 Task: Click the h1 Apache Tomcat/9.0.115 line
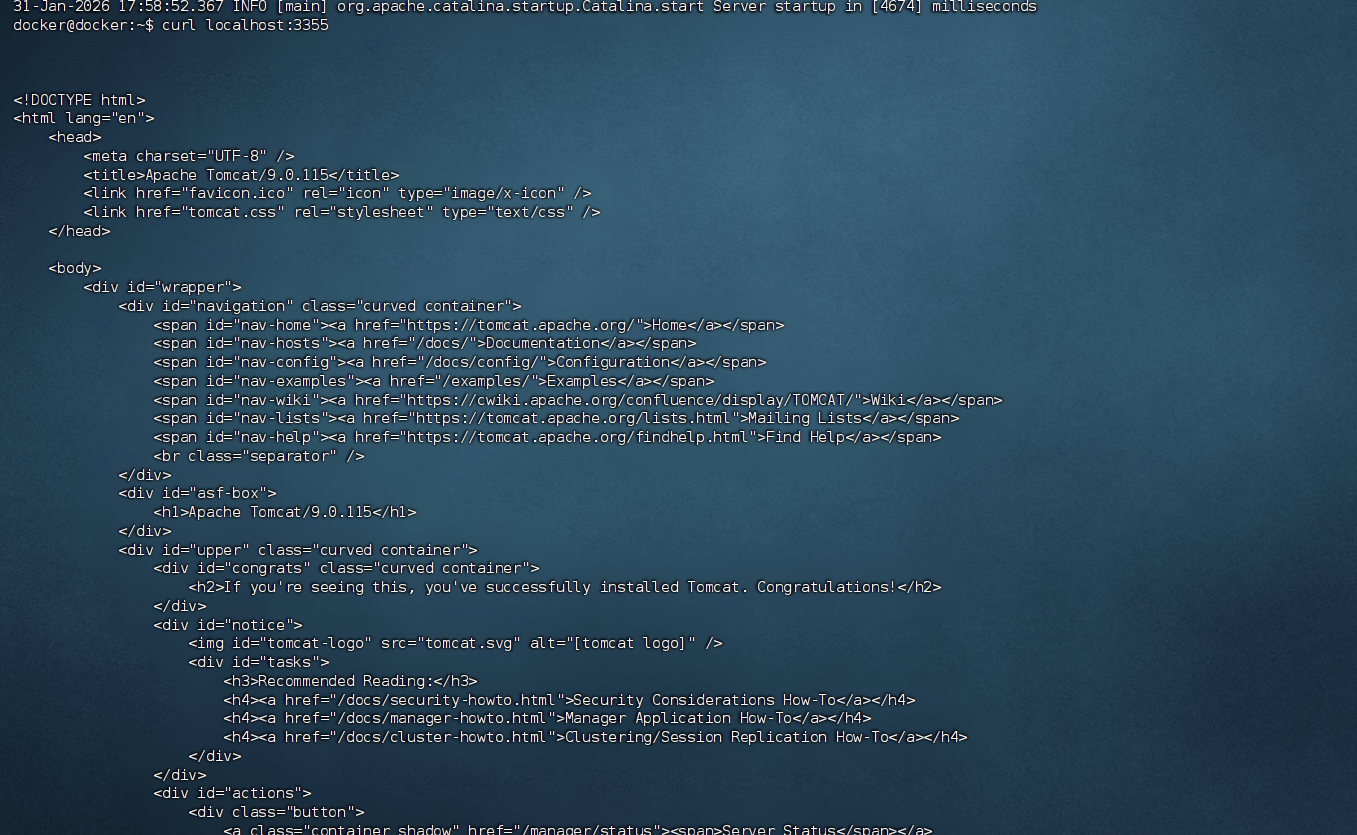[x=285, y=512]
